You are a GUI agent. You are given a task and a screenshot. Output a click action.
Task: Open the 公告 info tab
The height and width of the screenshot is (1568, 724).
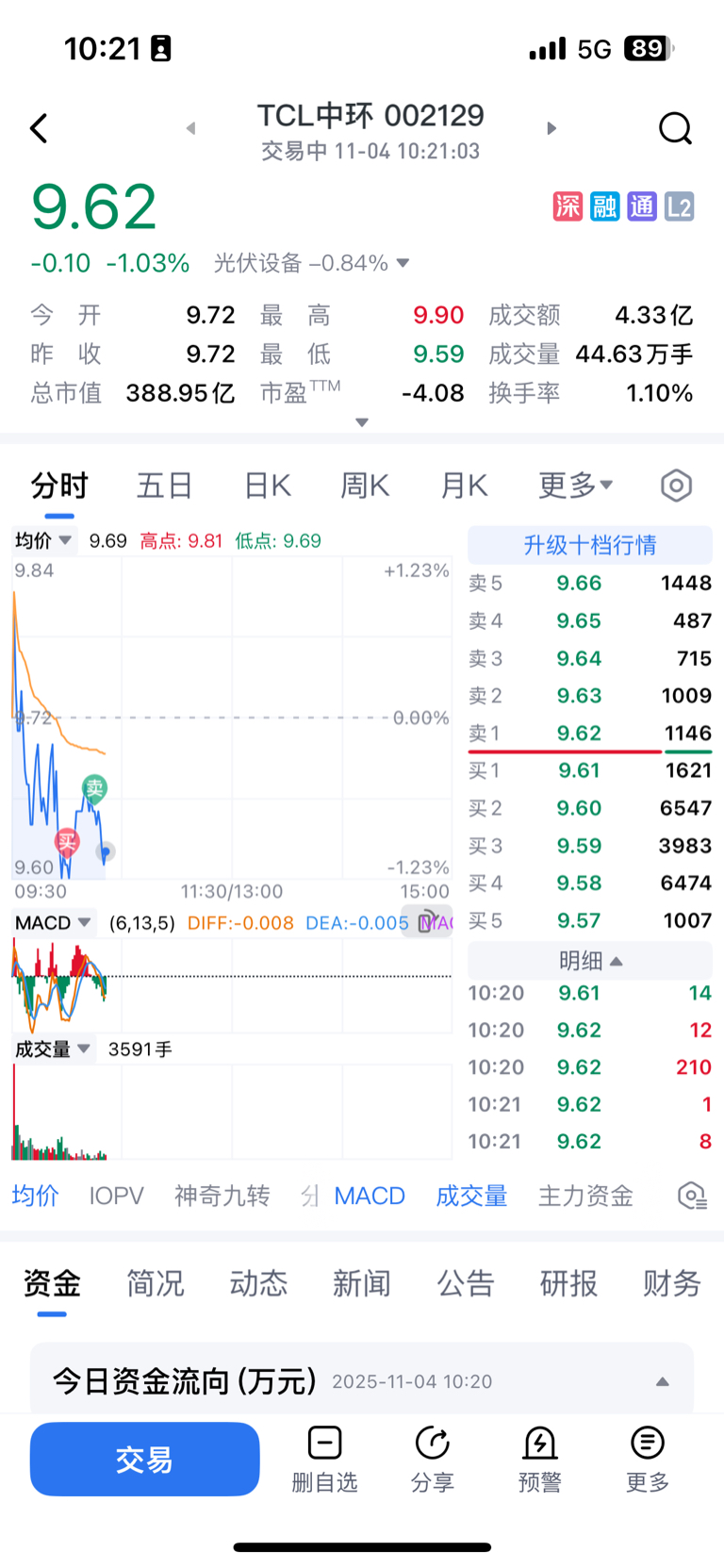[466, 1283]
